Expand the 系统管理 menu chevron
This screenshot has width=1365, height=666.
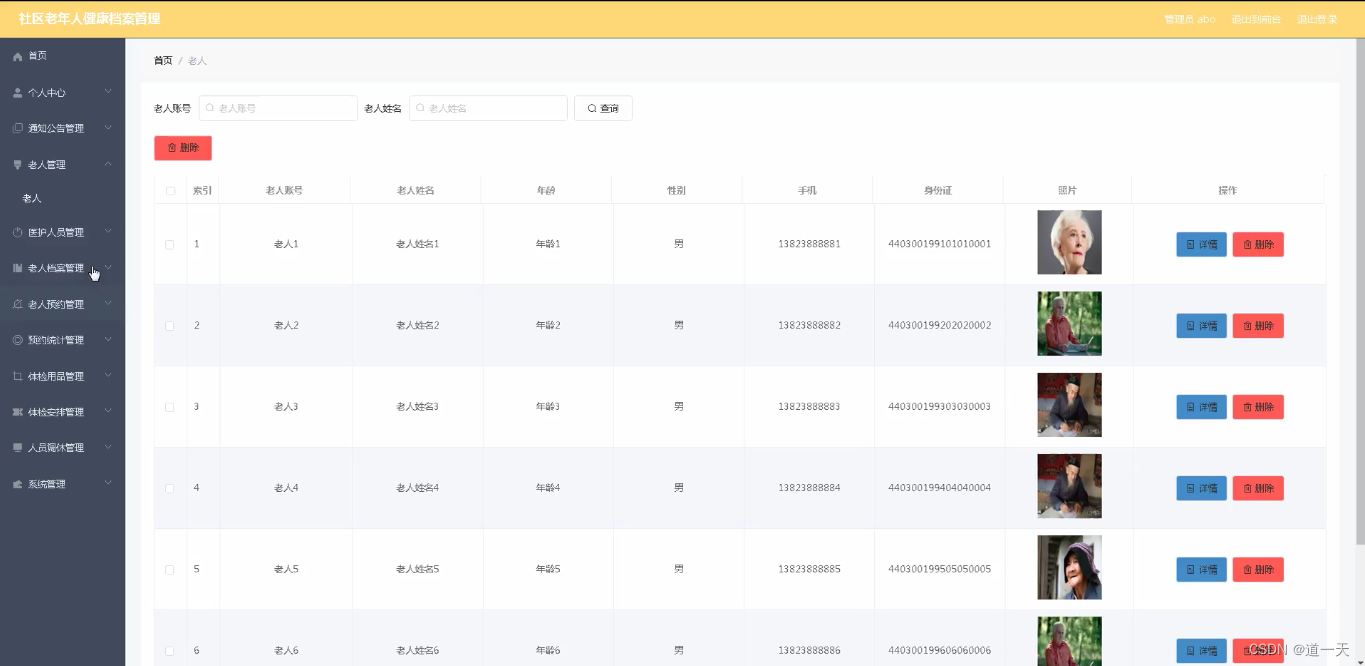pos(108,484)
